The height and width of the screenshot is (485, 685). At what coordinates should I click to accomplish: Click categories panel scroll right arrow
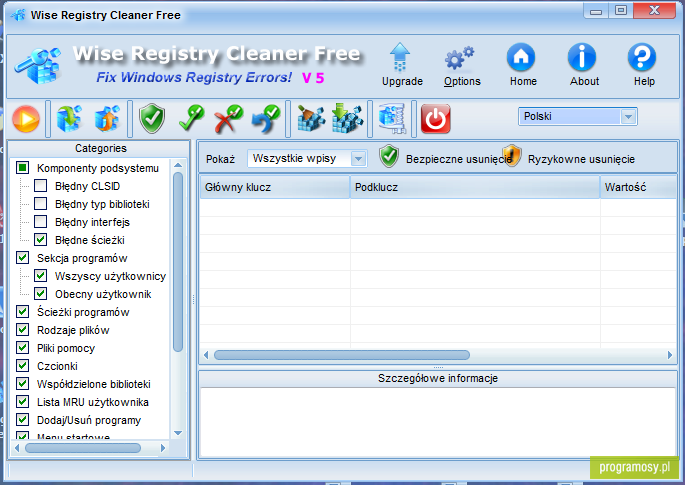(163, 448)
